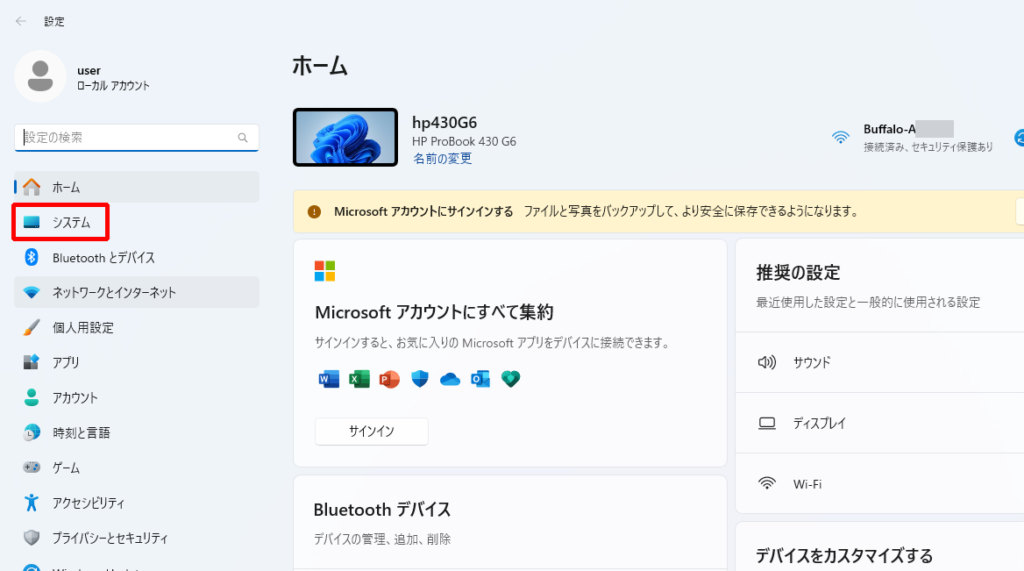Click Microsoft アカウントにサインインする banner text
Image resolution: width=1024 pixels, height=571 pixels.
point(423,212)
